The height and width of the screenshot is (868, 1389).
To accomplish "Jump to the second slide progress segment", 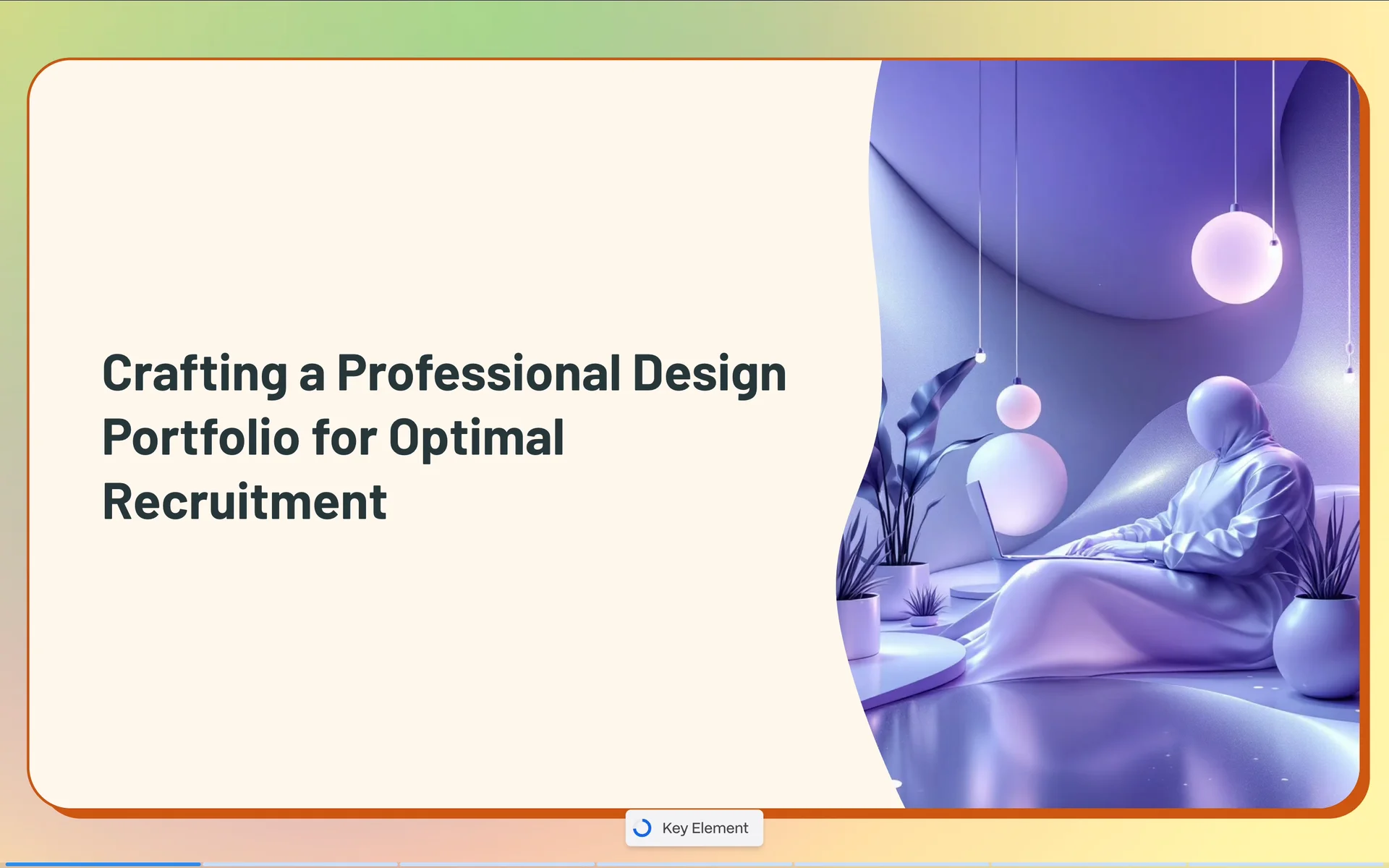I will pyautogui.click(x=300, y=864).
